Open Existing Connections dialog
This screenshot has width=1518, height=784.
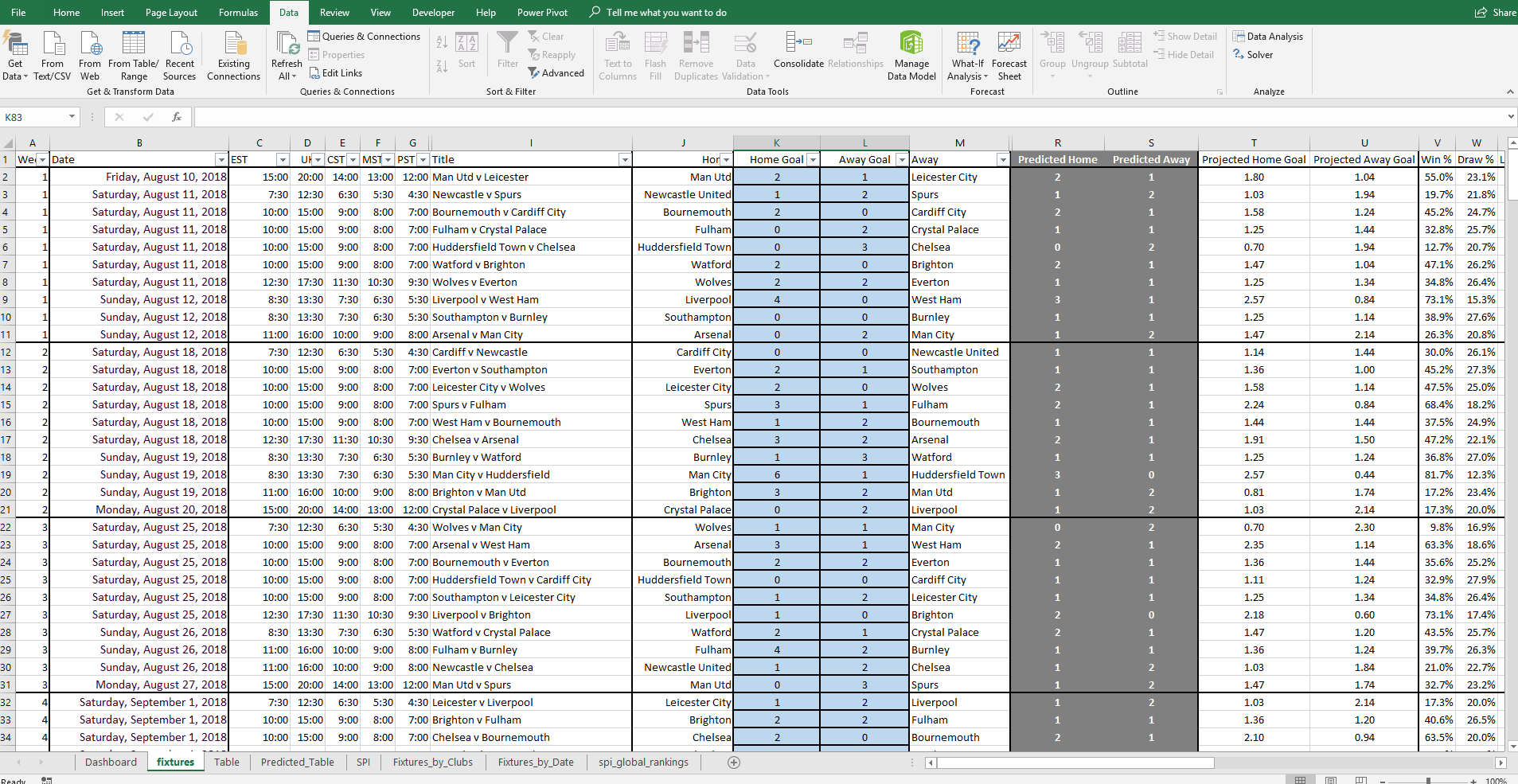click(233, 56)
